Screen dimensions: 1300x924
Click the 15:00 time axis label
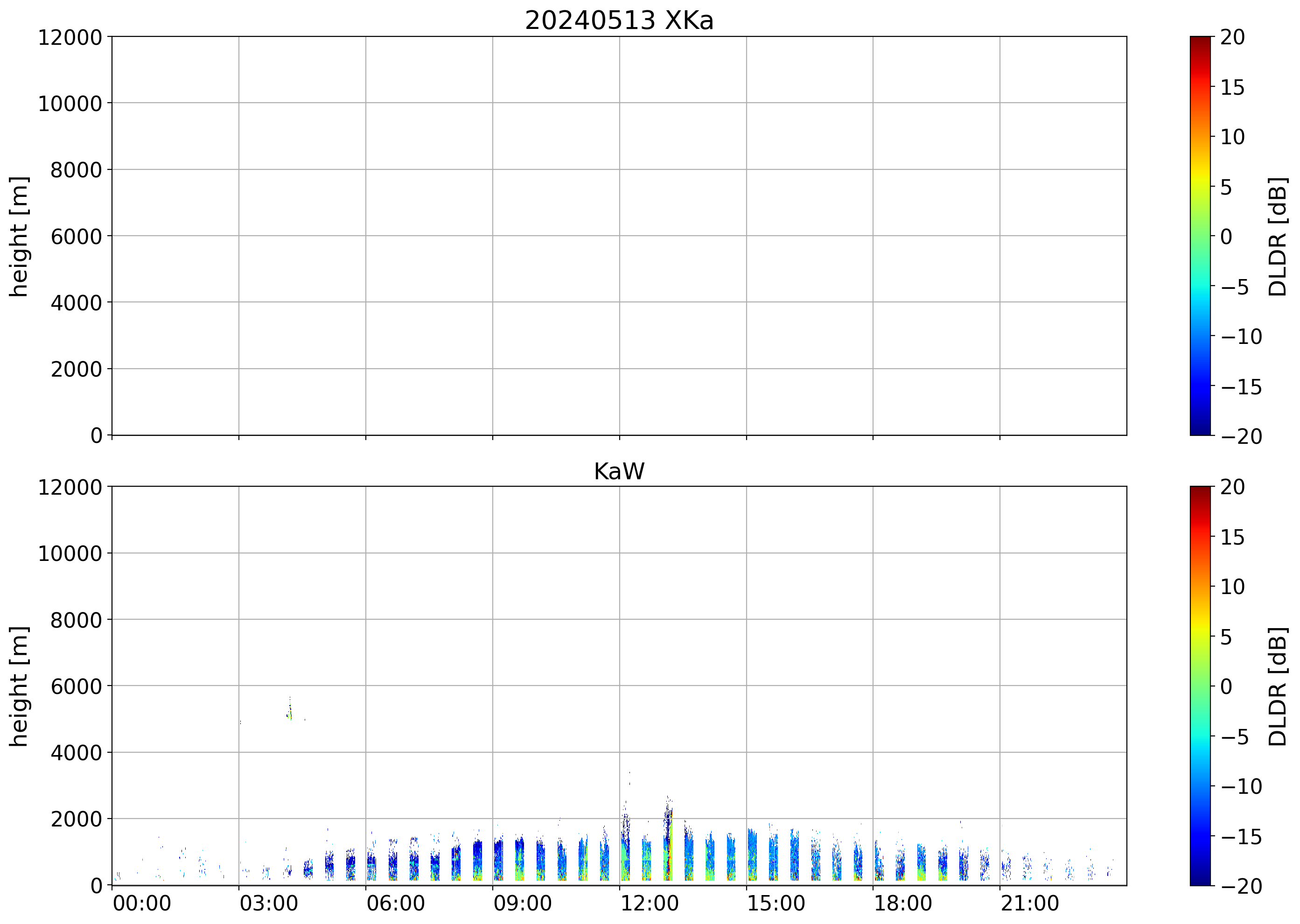[x=776, y=903]
